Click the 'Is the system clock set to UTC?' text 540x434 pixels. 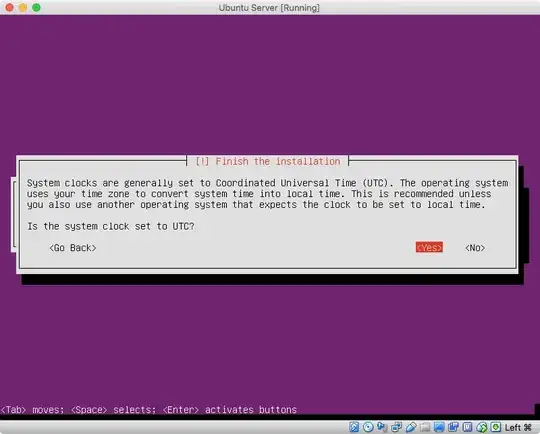[x=111, y=226]
